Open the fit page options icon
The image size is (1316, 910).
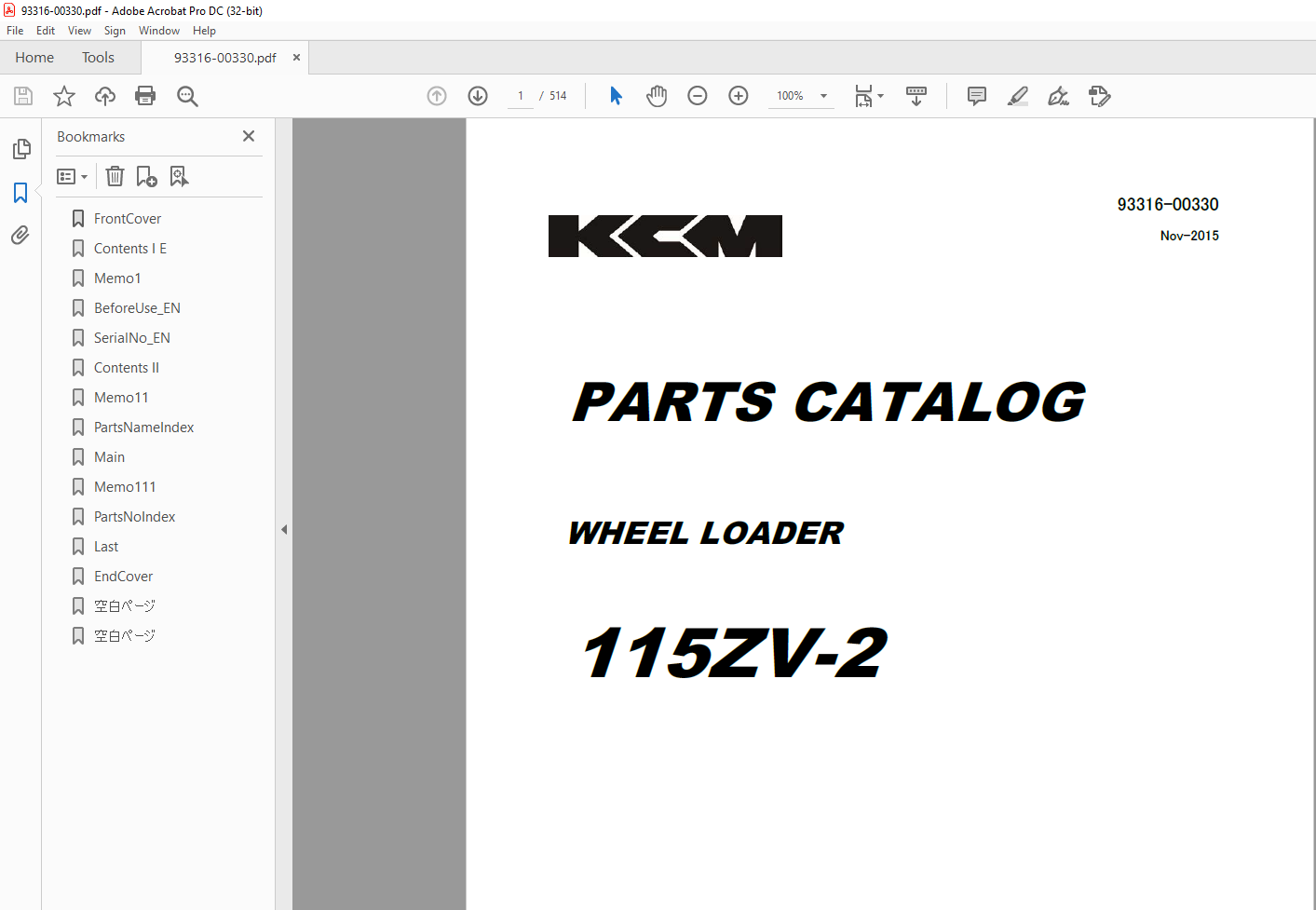[x=869, y=96]
